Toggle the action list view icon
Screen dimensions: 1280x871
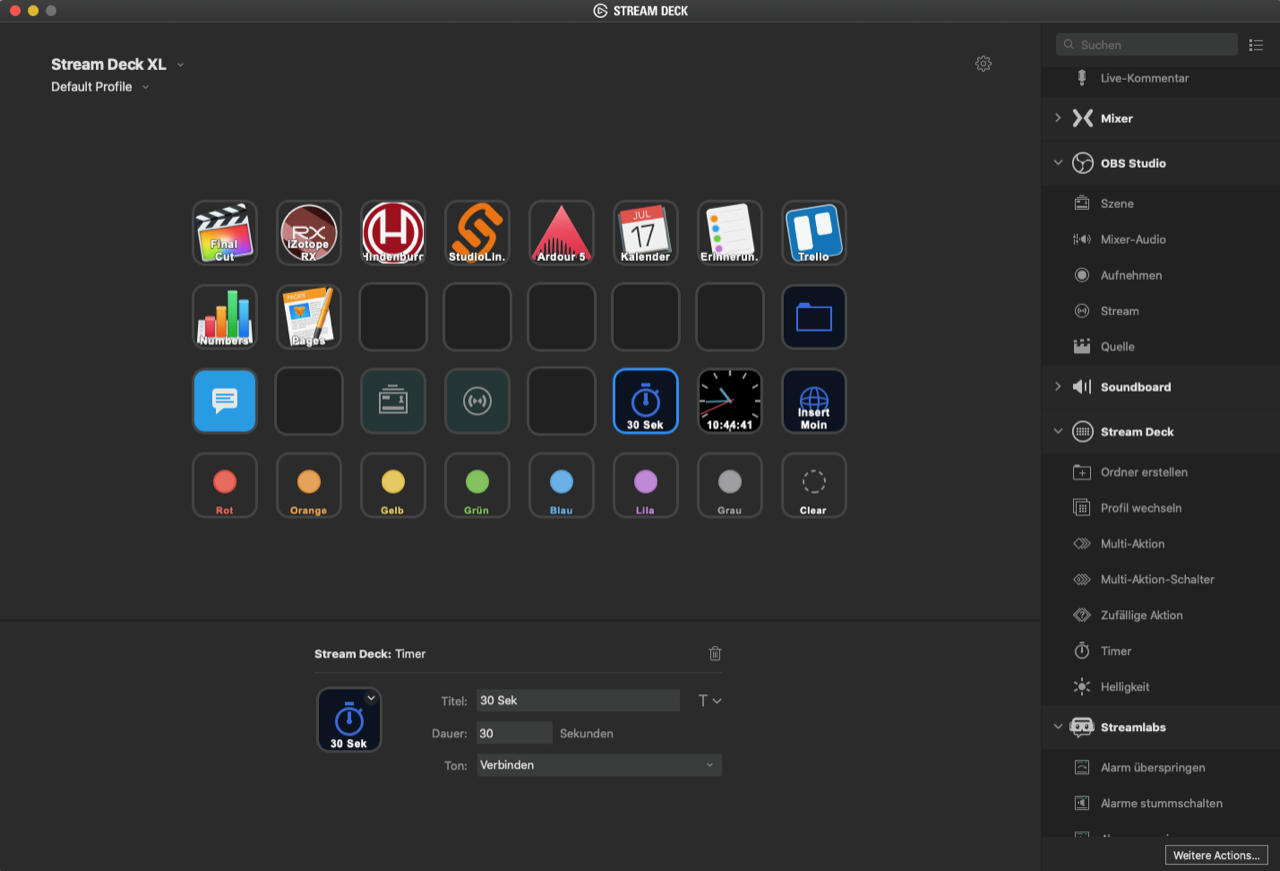point(1256,45)
